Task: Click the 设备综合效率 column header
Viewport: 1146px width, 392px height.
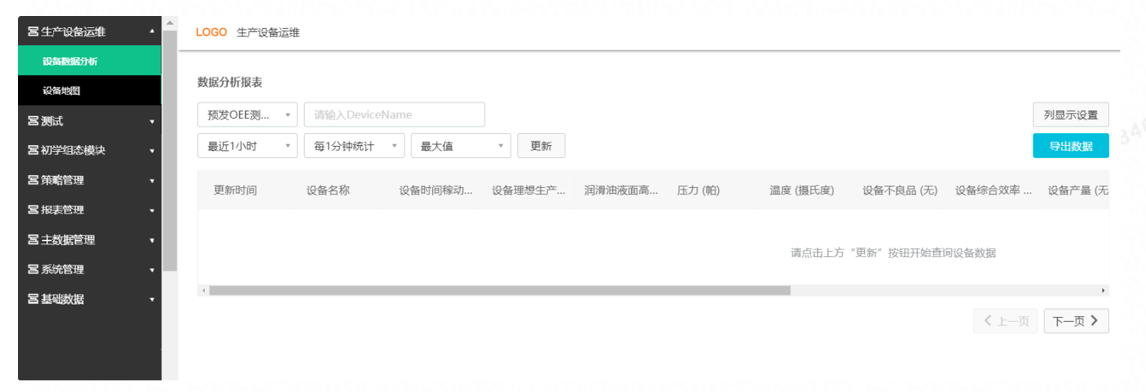Action: coord(993,190)
